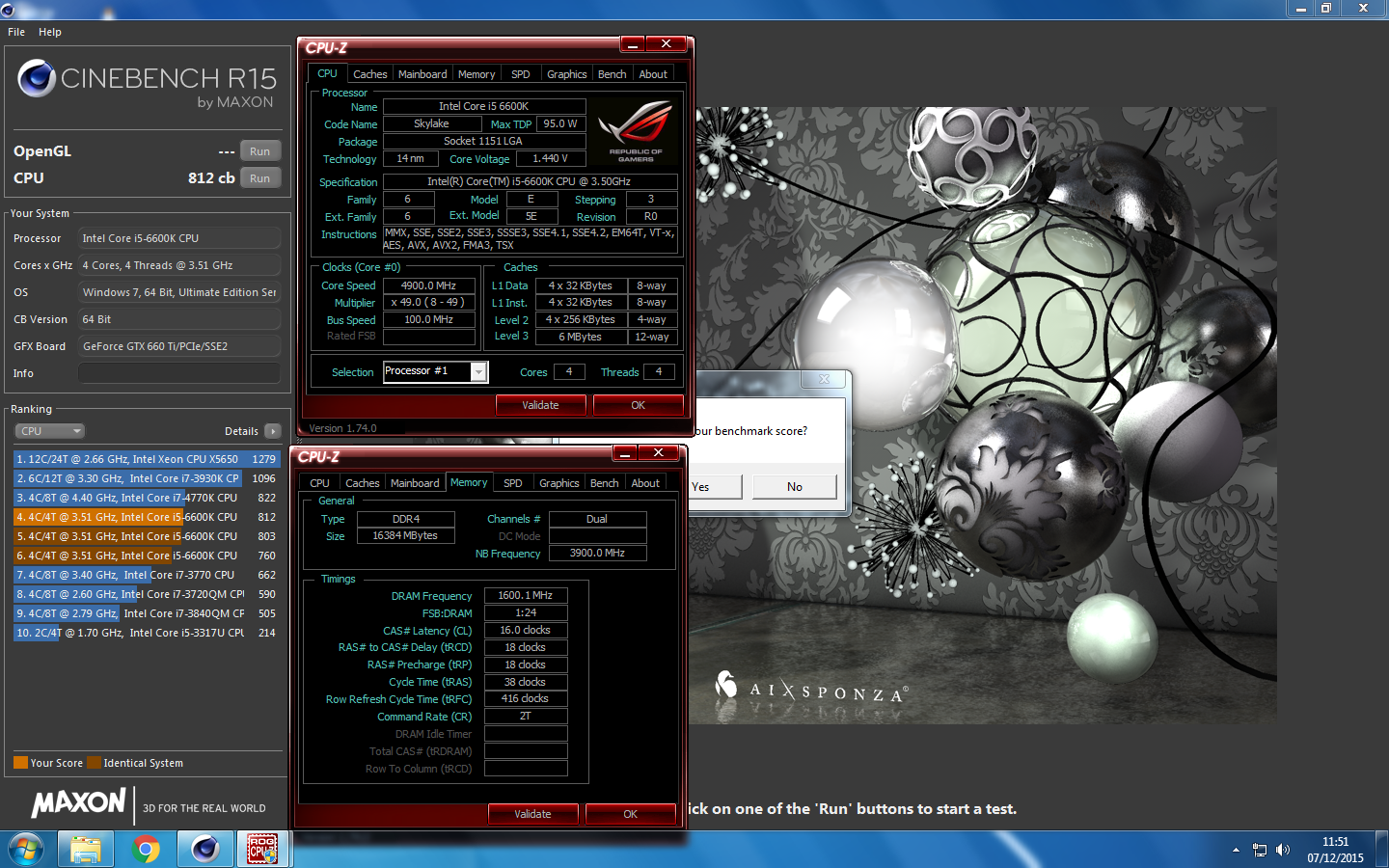Click OK in lower CPU-Z window

(x=630, y=814)
